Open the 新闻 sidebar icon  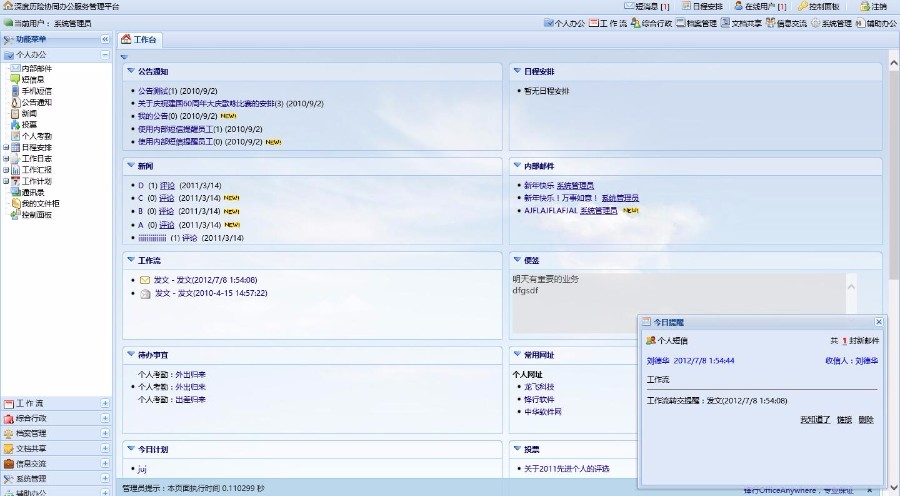point(15,113)
